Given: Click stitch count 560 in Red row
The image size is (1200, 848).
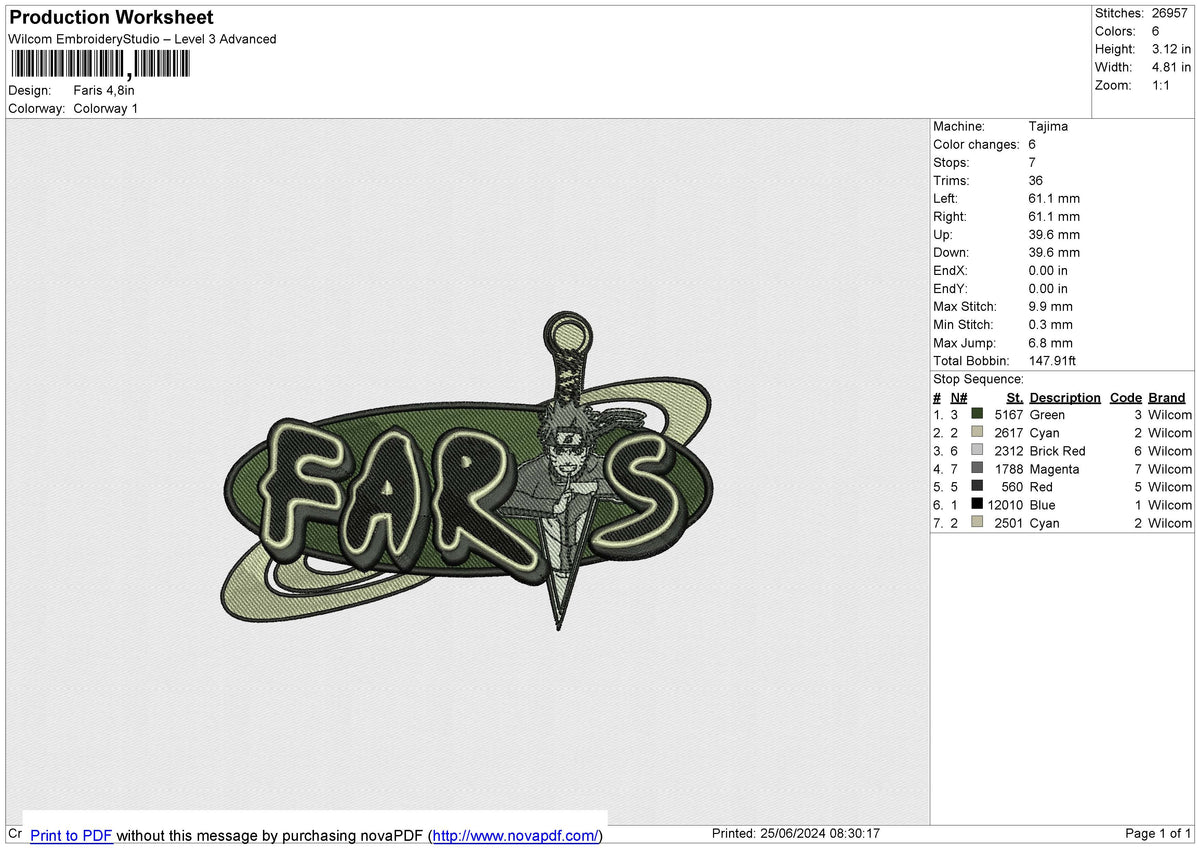Looking at the screenshot, I should point(1013,487).
